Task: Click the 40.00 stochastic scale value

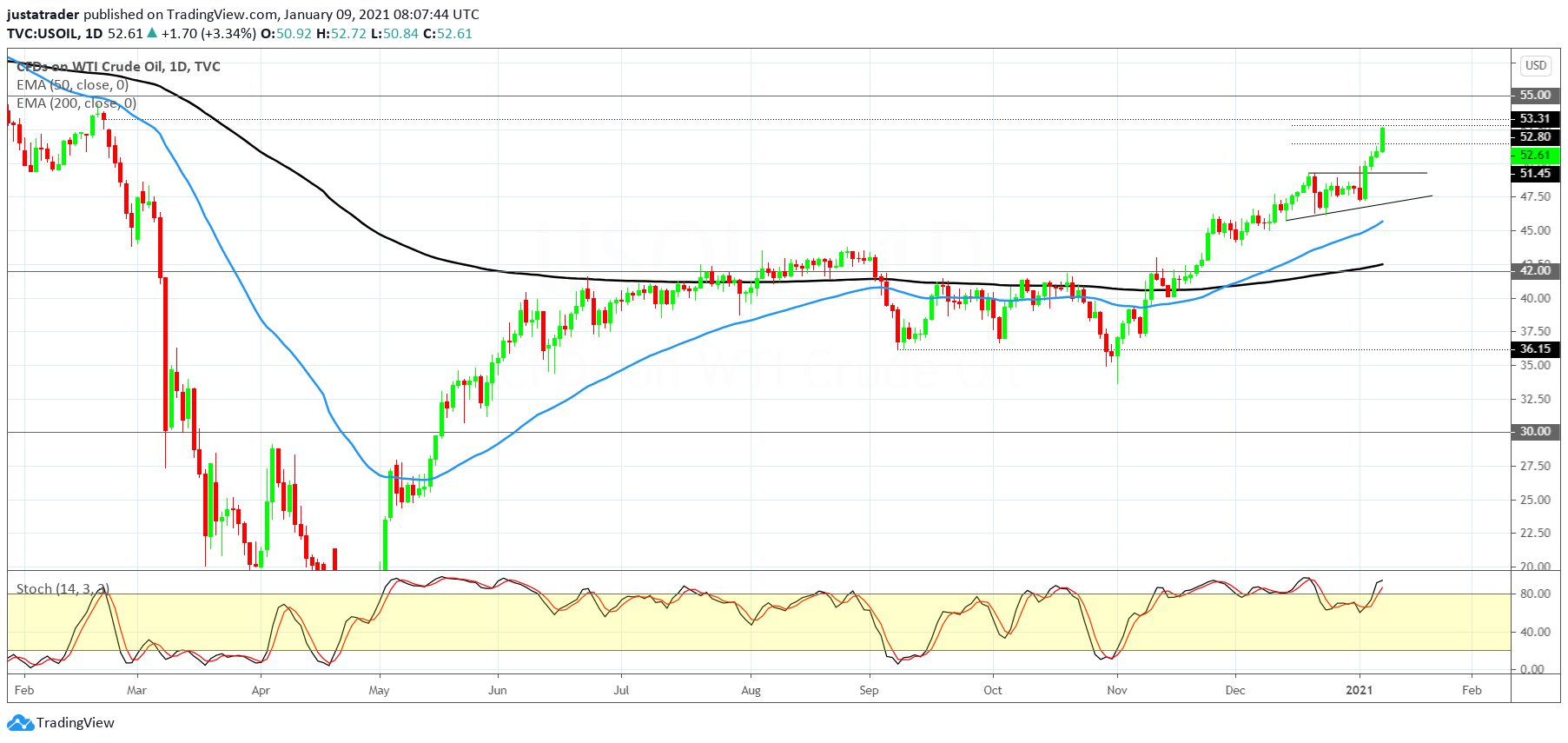Action: [x=1535, y=633]
